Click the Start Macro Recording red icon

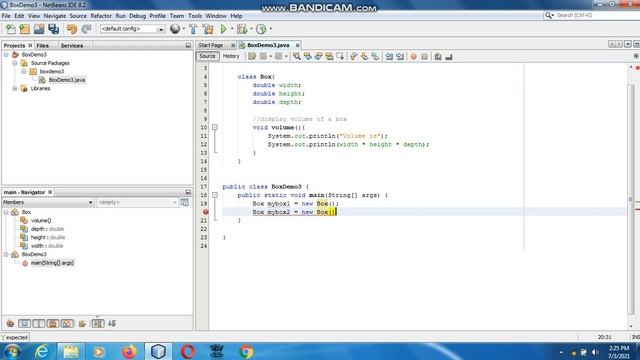click(x=413, y=56)
